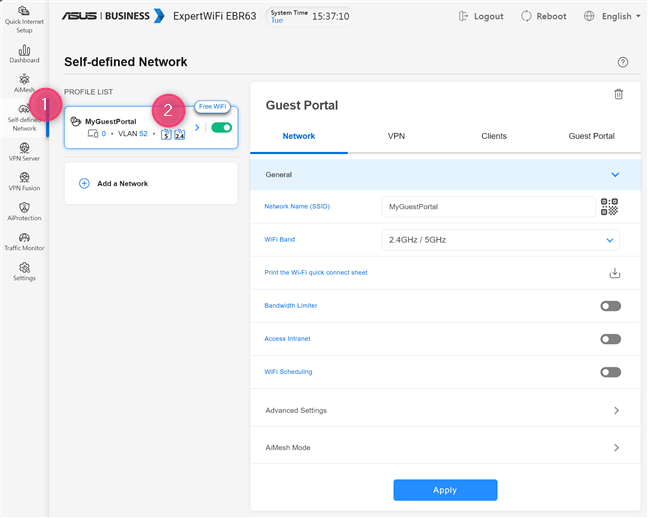Image resolution: width=648 pixels, height=518 pixels.
Task: Switch to the Network tab
Action: pyautogui.click(x=299, y=136)
